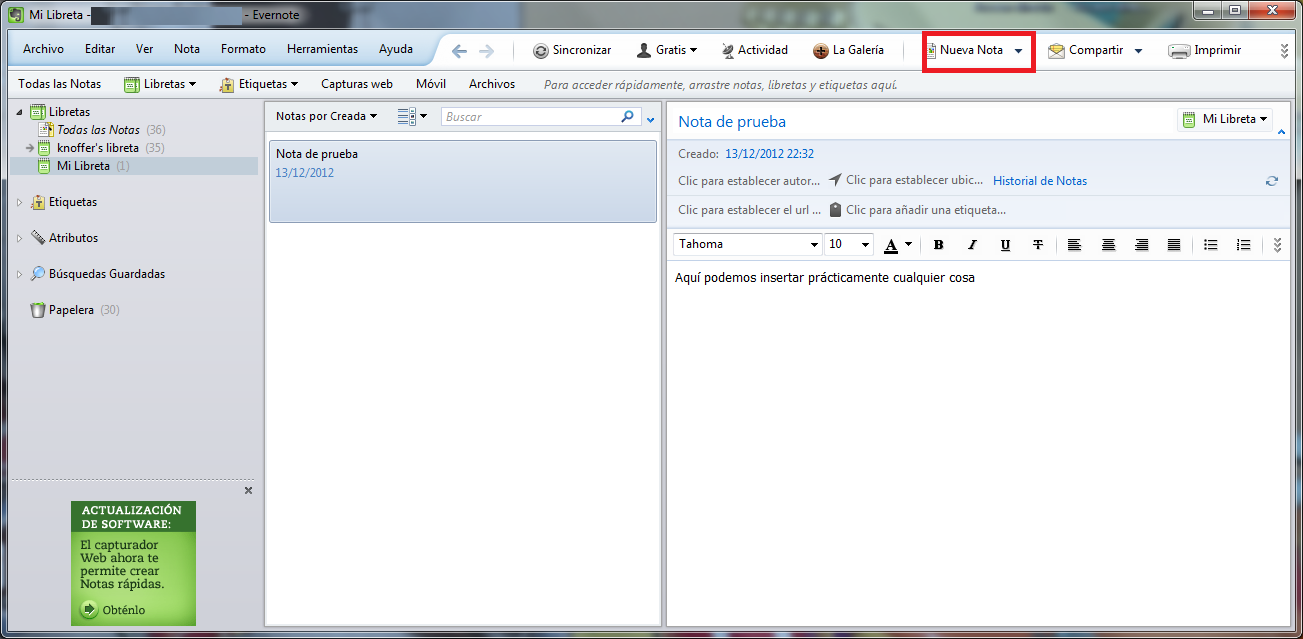This screenshot has width=1303, height=639.
Task: Open the Compartir dropdown arrow
Action: point(1139,51)
